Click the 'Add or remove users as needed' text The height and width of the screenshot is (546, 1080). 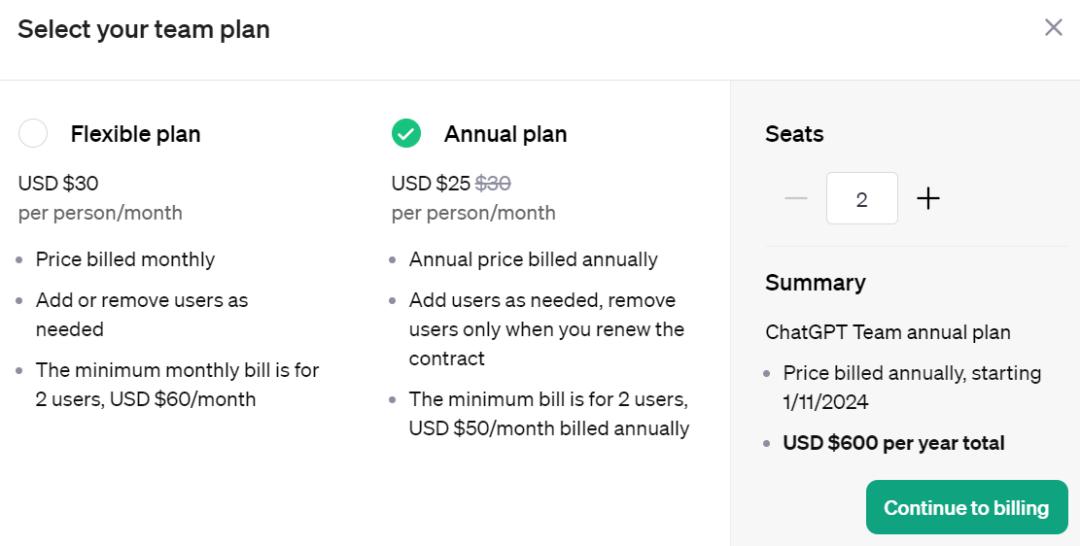(x=141, y=314)
